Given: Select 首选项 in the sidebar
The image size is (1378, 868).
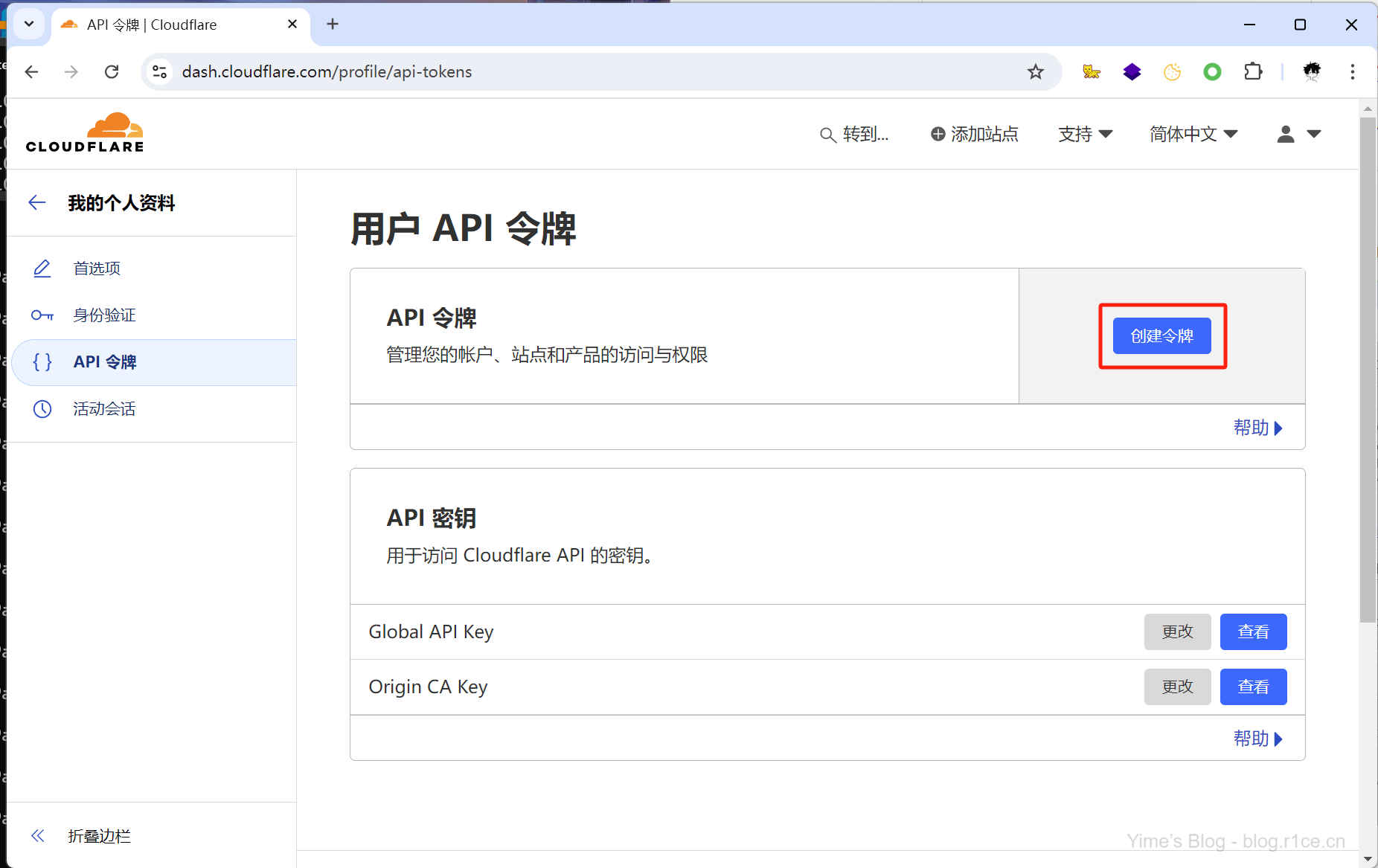Looking at the screenshot, I should [x=97, y=269].
